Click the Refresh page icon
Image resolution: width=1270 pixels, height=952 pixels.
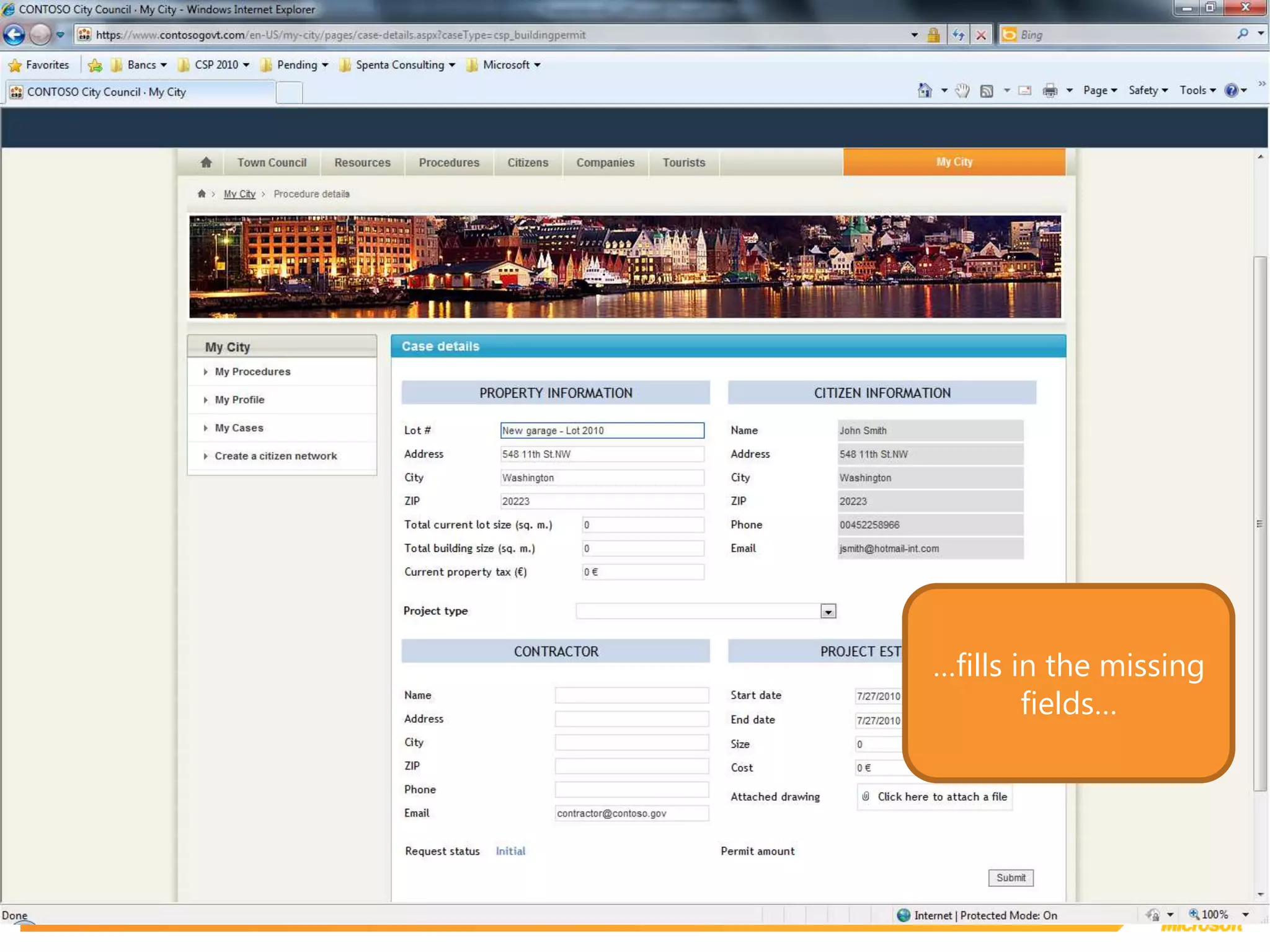pyautogui.click(x=958, y=35)
